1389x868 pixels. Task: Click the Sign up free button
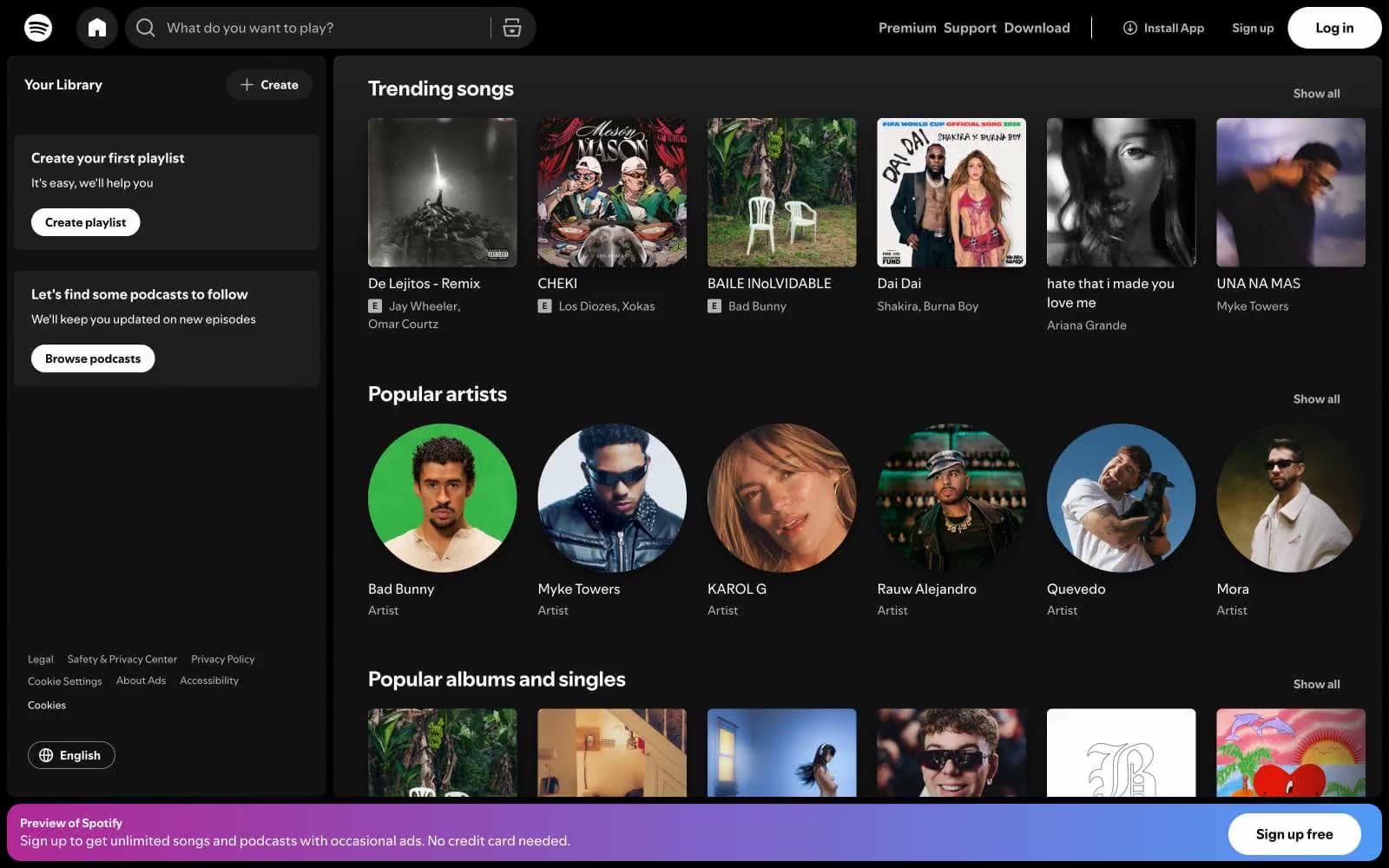click(x=1294, y=834)
